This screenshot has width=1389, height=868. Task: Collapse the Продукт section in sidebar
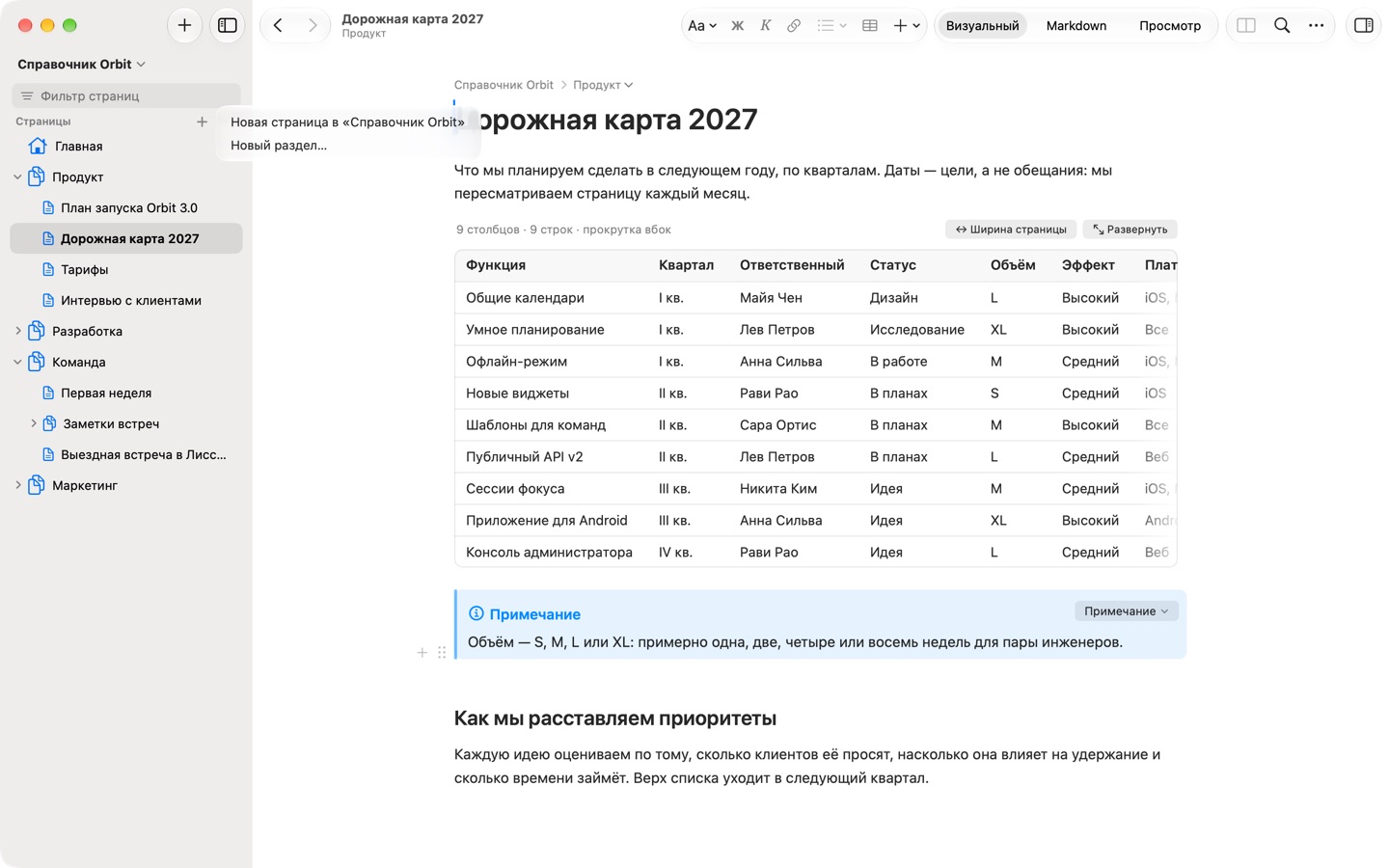coord(17,177)
